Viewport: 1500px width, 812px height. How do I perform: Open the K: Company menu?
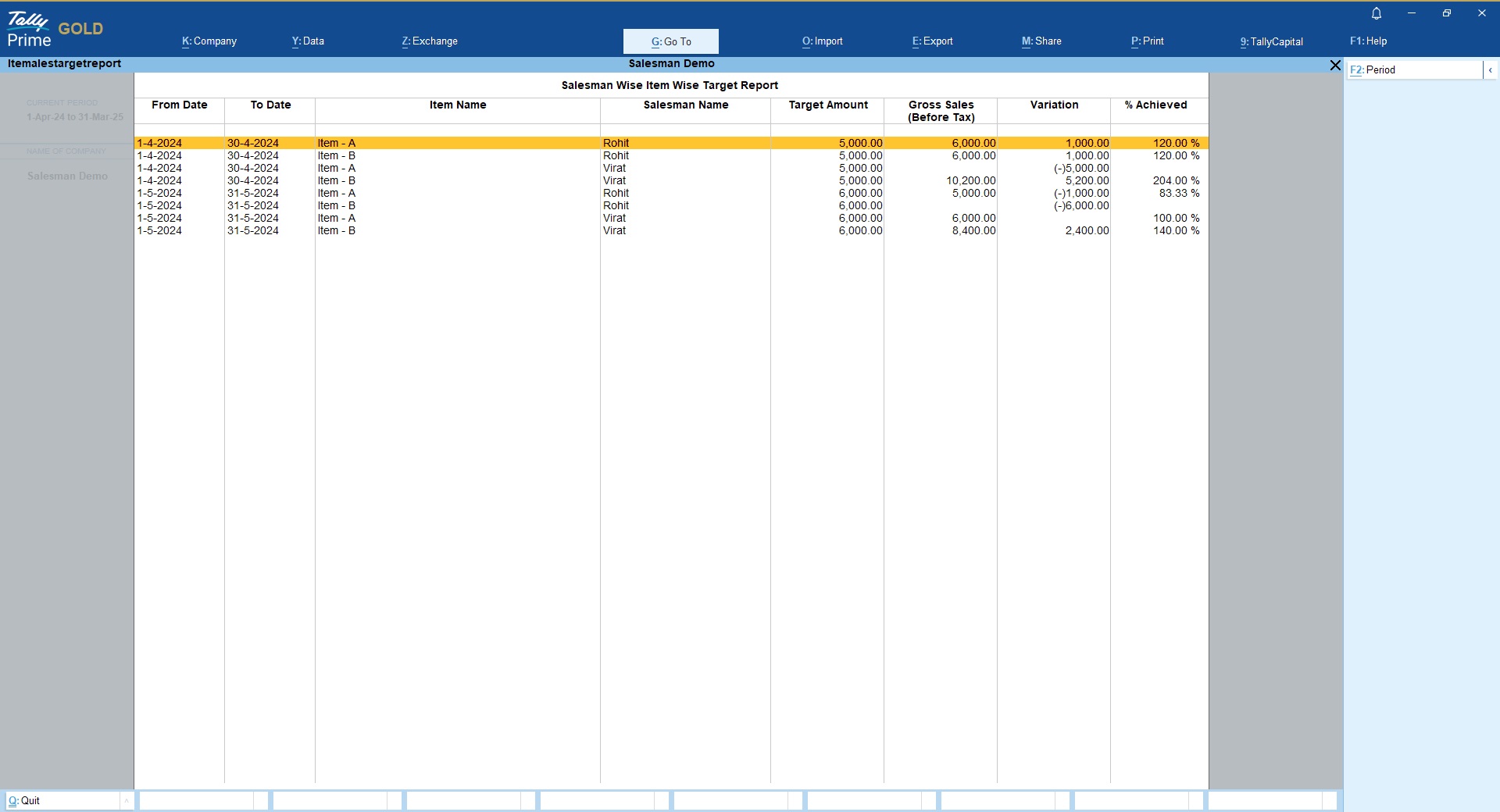tap(209, 41)
